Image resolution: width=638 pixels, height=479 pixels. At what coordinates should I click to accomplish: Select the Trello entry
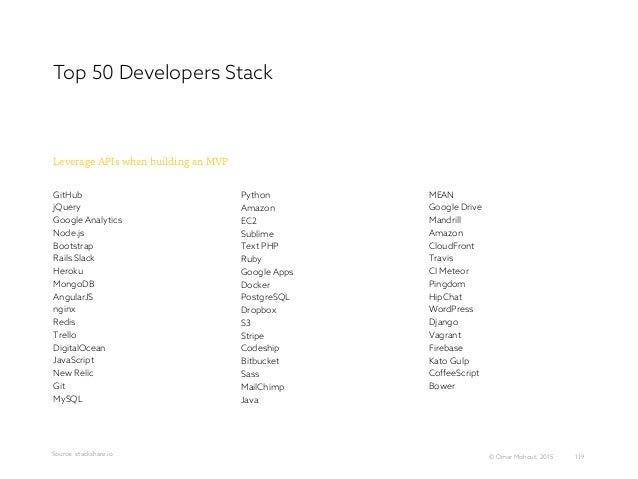[65, 335]
